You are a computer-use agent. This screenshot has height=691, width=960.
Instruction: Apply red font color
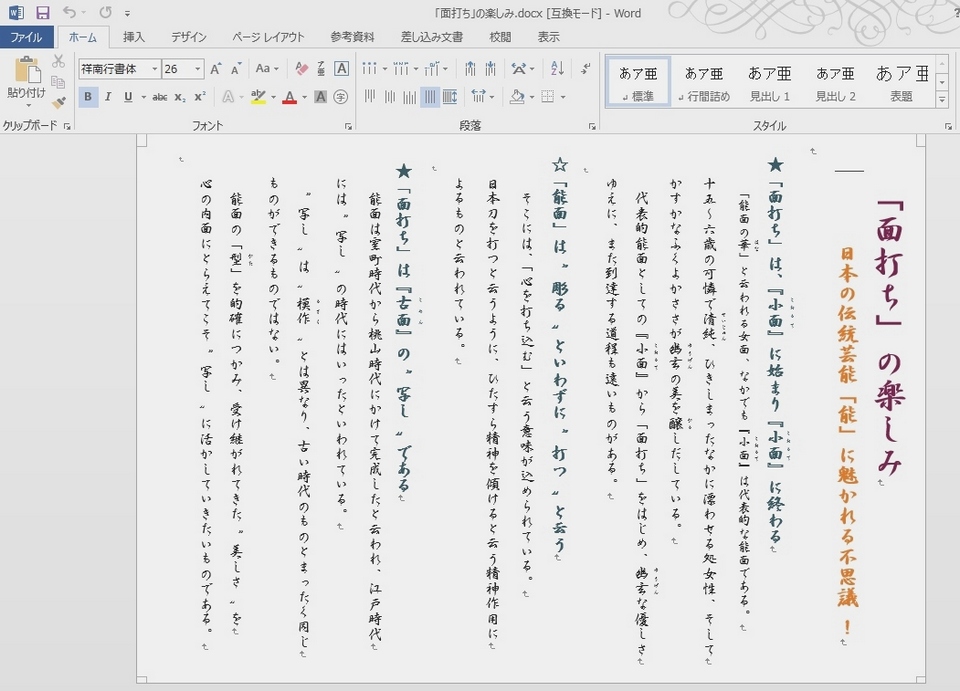click(x=290, y=97)
